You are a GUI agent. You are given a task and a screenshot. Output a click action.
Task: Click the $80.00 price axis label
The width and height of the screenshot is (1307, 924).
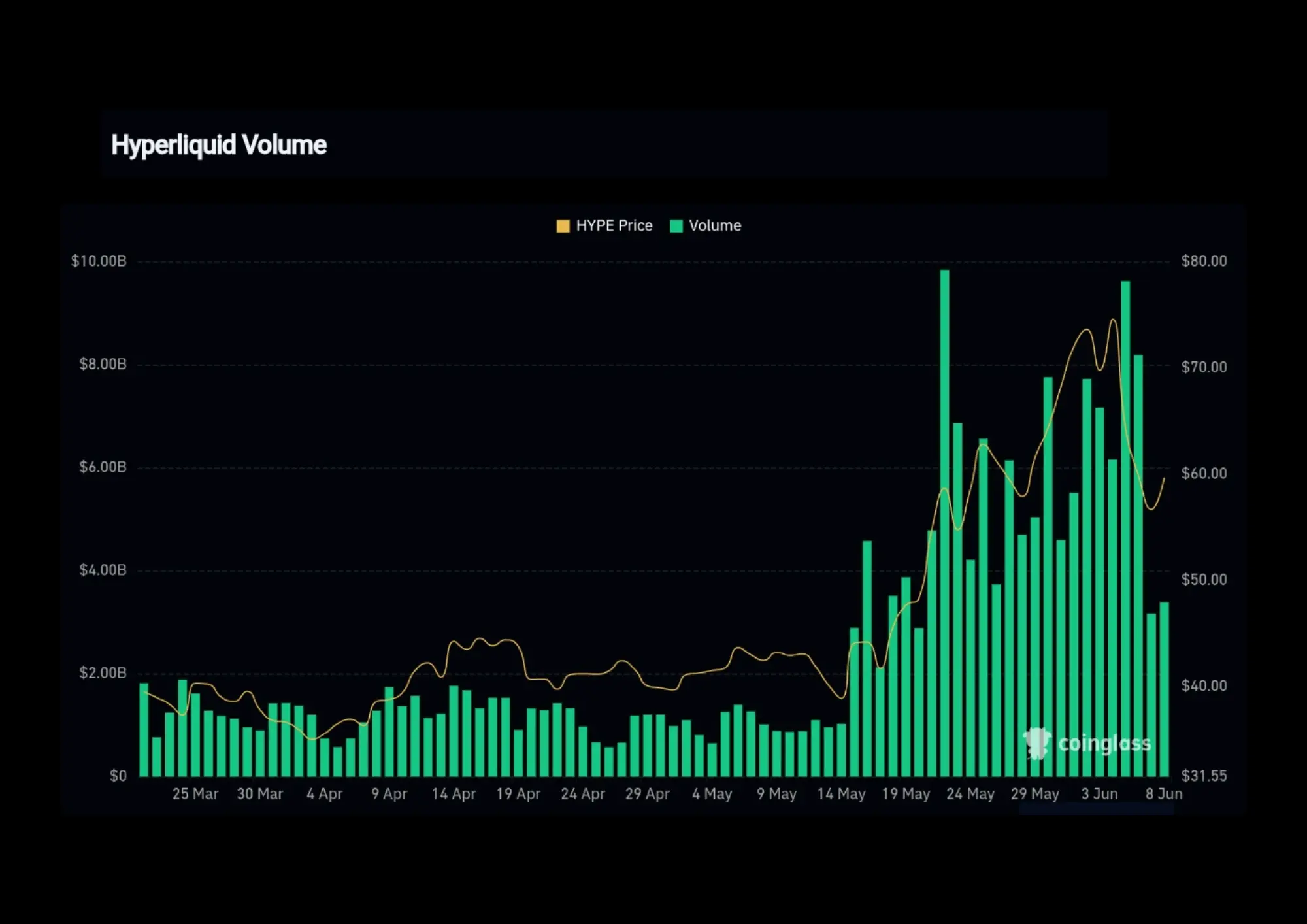[x=1204, y=261]
